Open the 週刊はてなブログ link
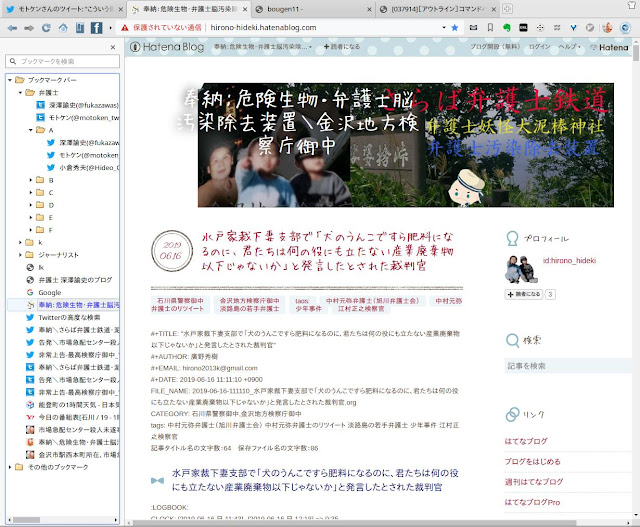This screenshot has height=527, width=640. tap(534, 482)
